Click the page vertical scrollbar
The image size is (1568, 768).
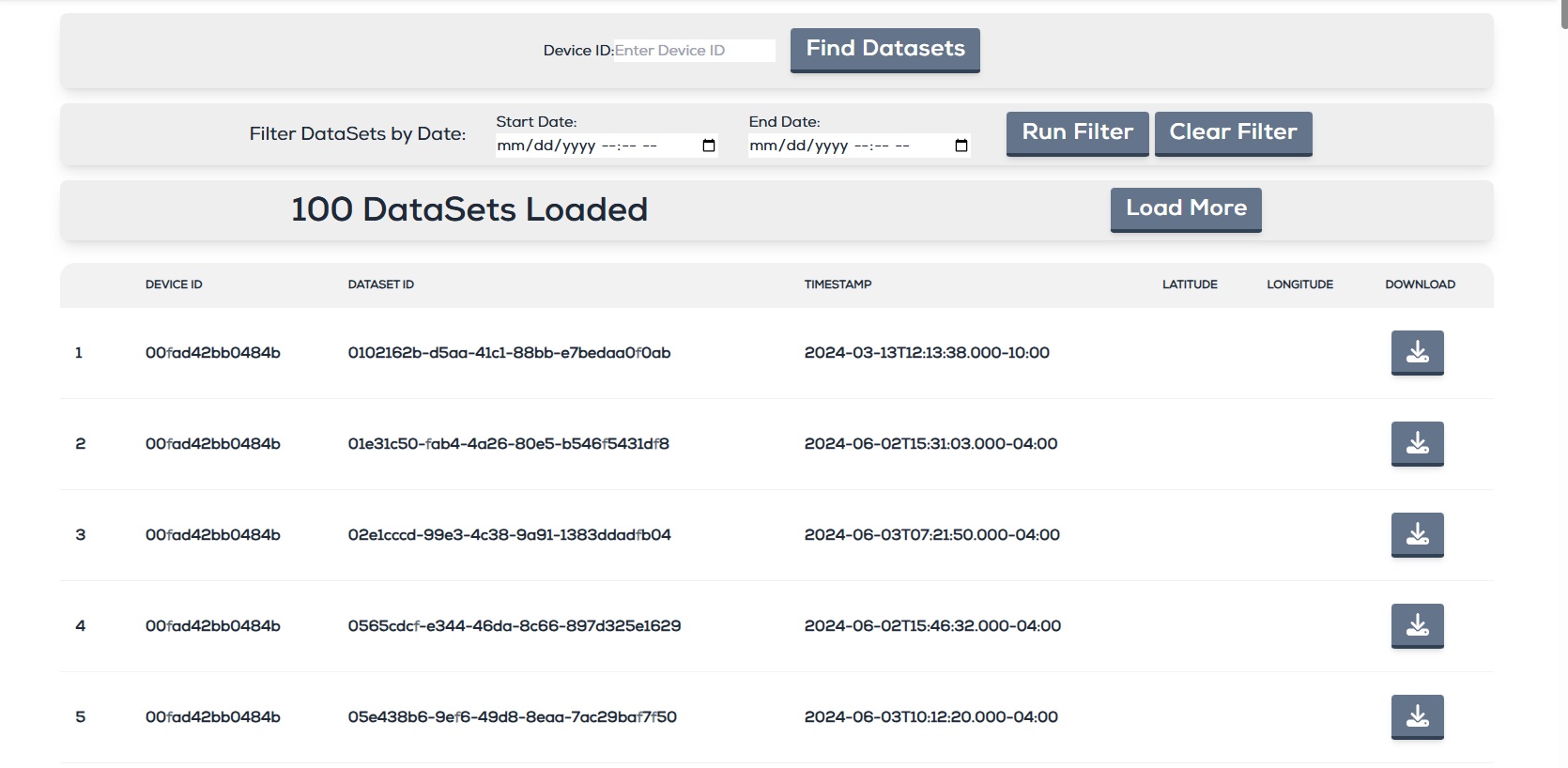(x=1563, y=376)
